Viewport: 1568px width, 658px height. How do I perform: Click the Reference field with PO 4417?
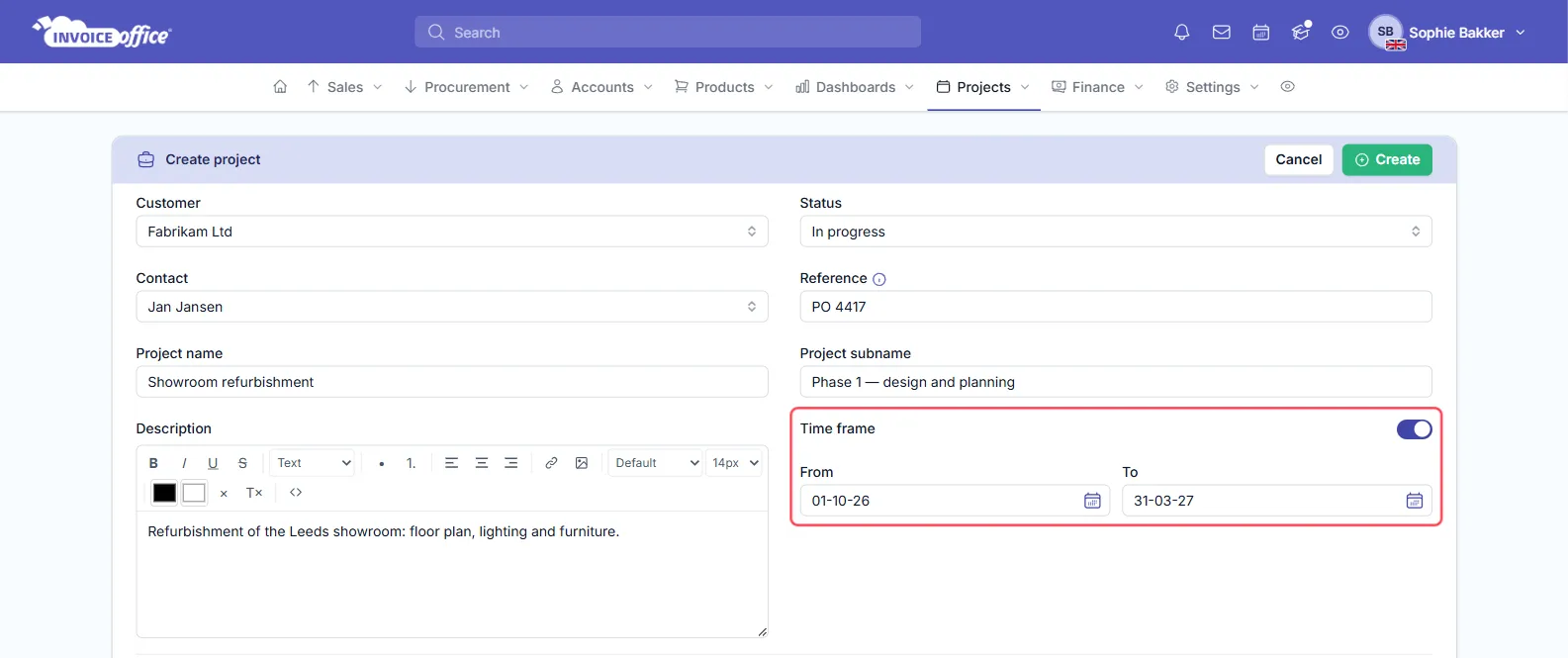coord(1116,307)
